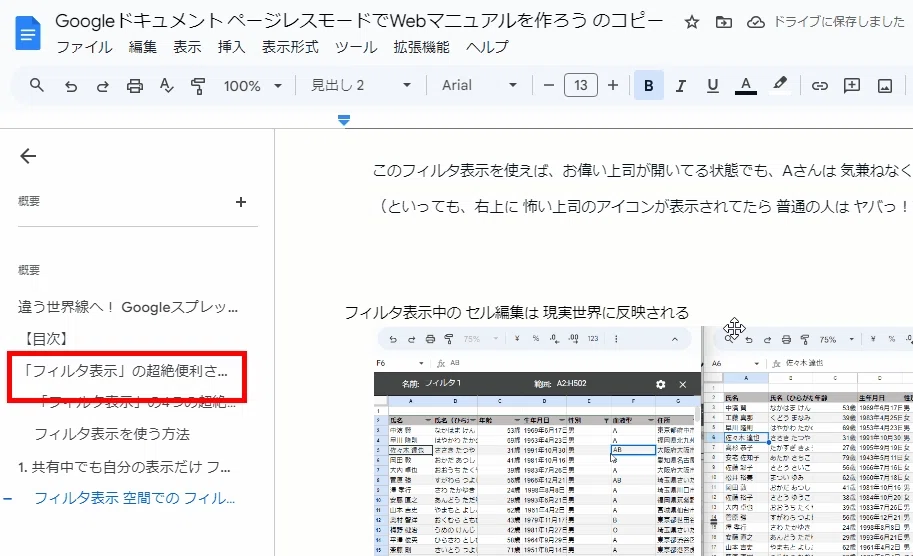Select the embedded spreadsheet screenshot image
913x556 pixels.
click(643, 441)
